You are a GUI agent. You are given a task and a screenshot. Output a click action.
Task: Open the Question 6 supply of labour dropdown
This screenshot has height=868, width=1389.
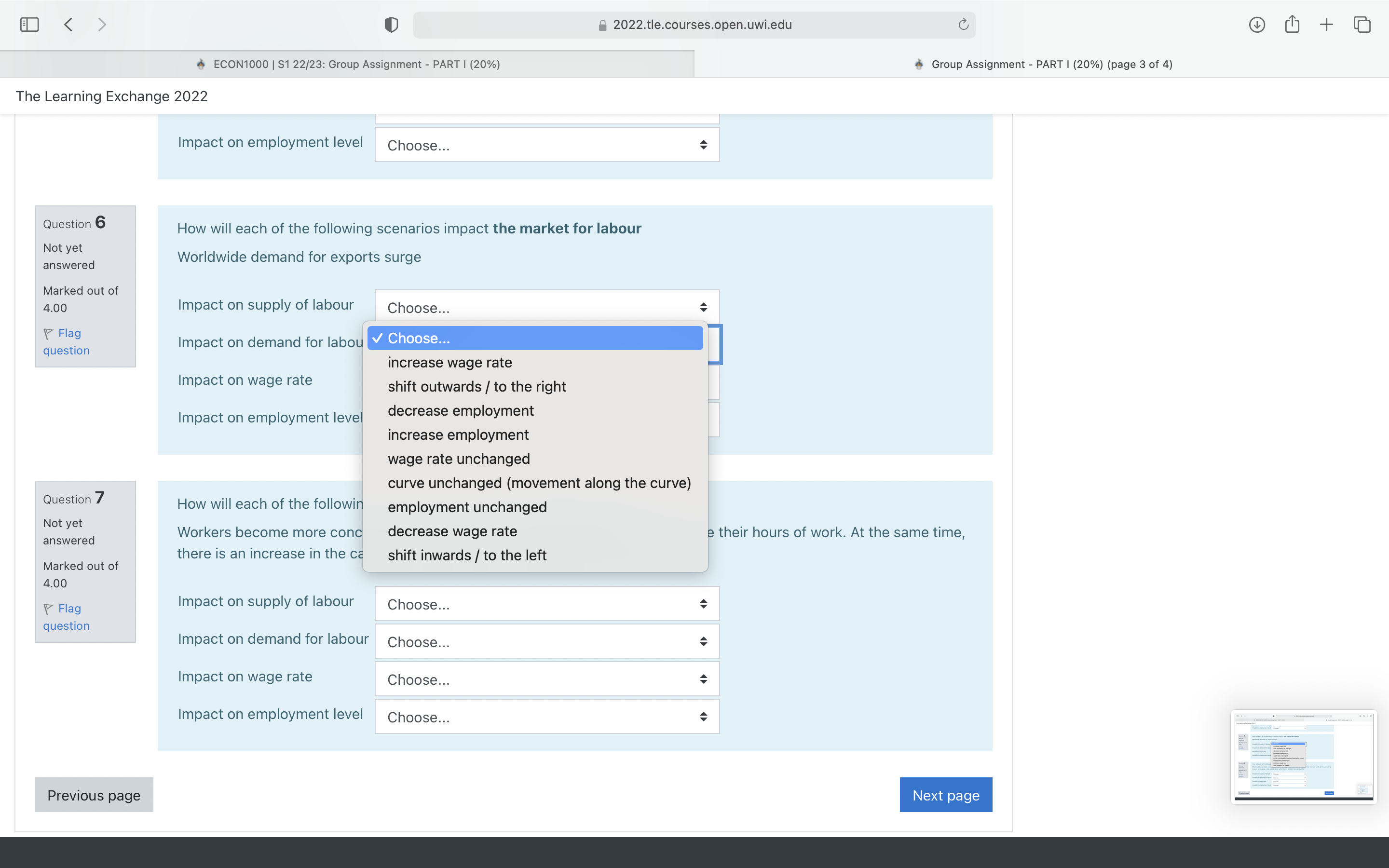546,307
